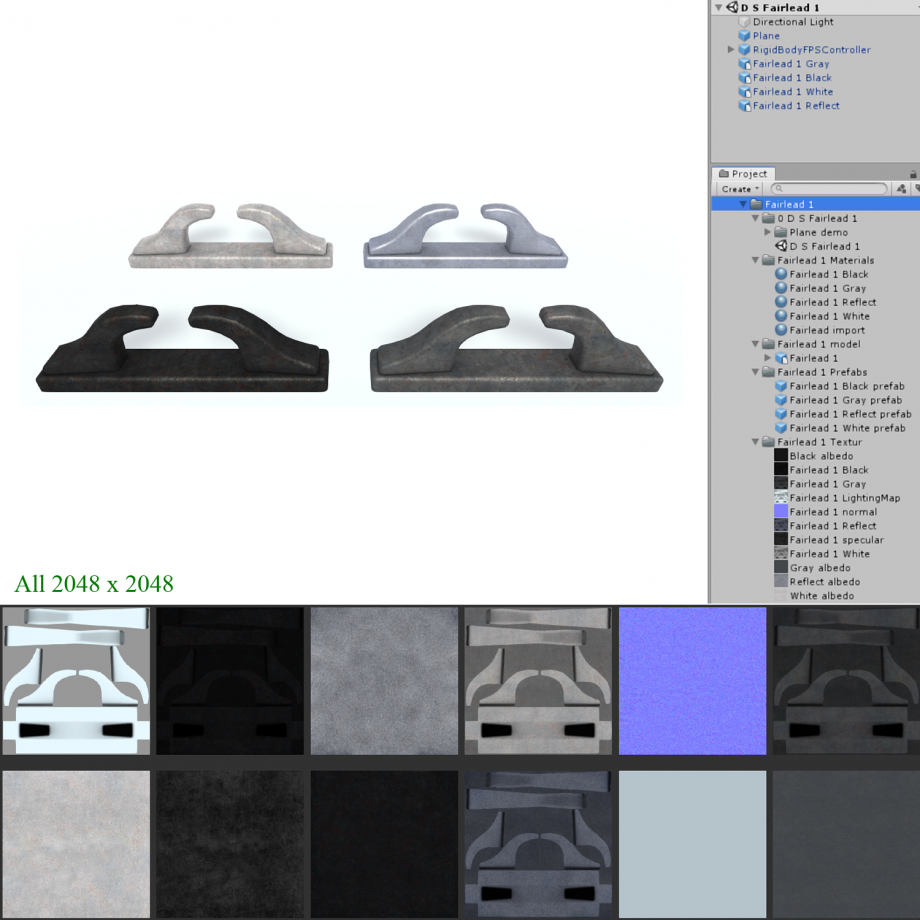Collapse the Fairlead 1 Prefabs folder
Viewport: 920px width, 920px height.
click(756, 372)
